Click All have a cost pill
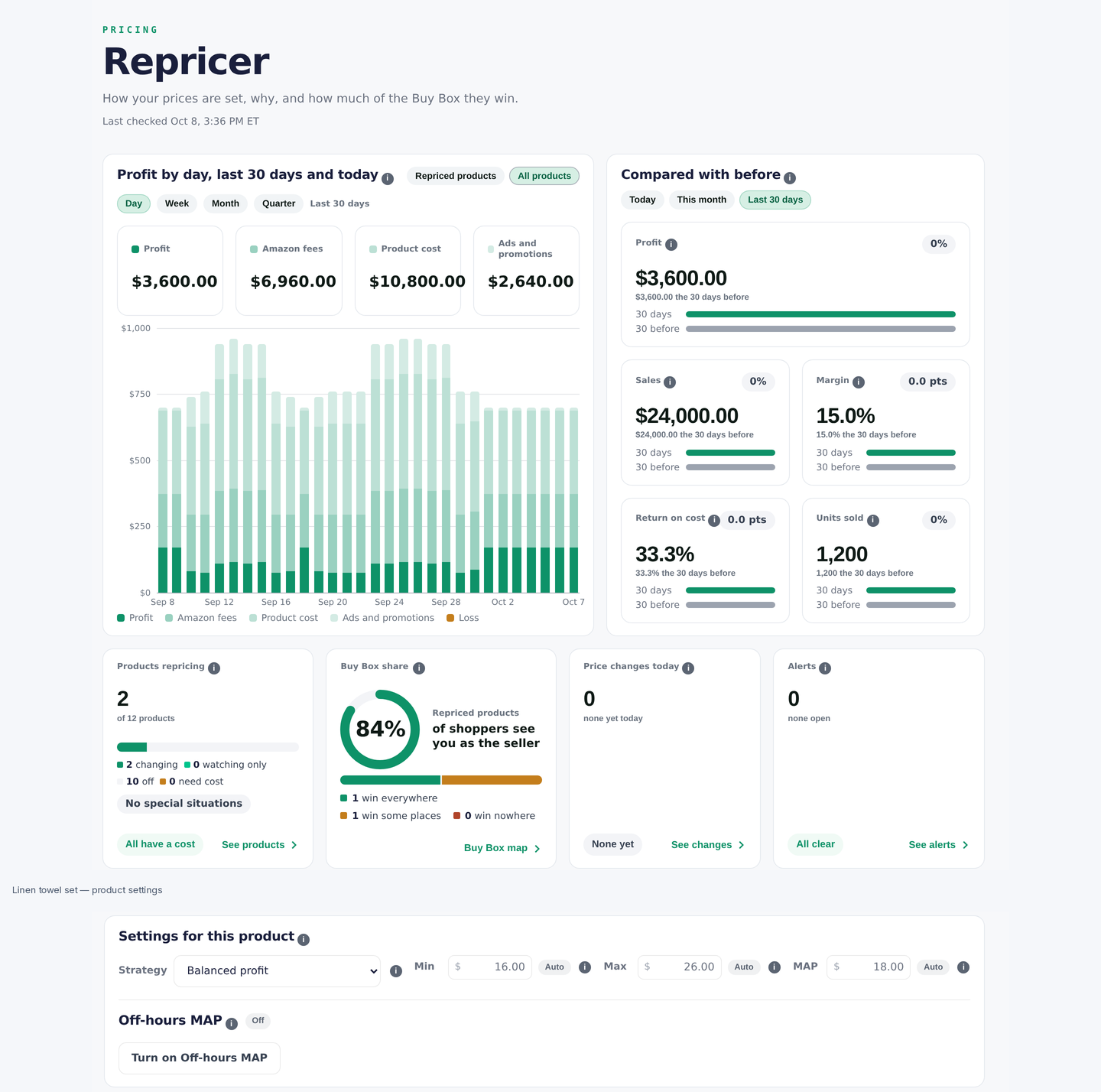This screenshot has width=1101, height=1092. (160, 844)
